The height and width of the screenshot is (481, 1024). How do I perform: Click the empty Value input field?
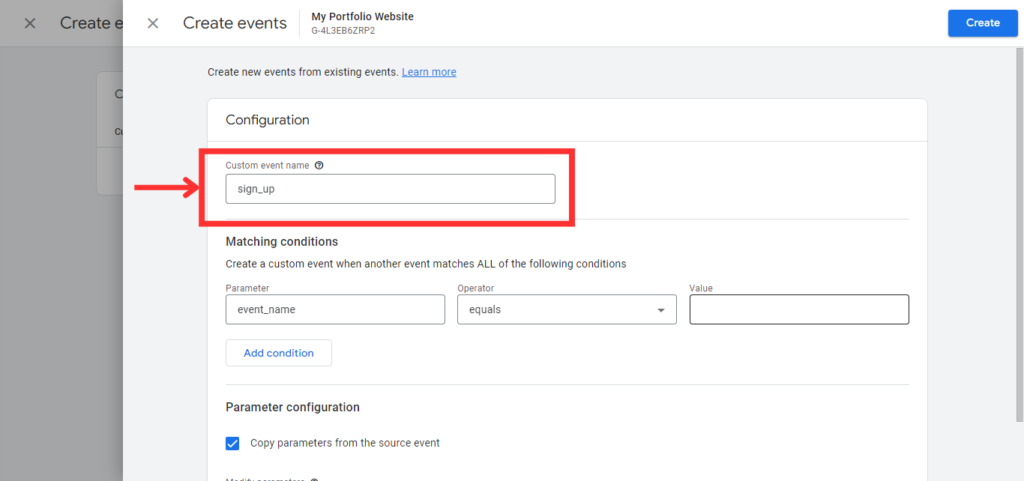tap(799, 309)
